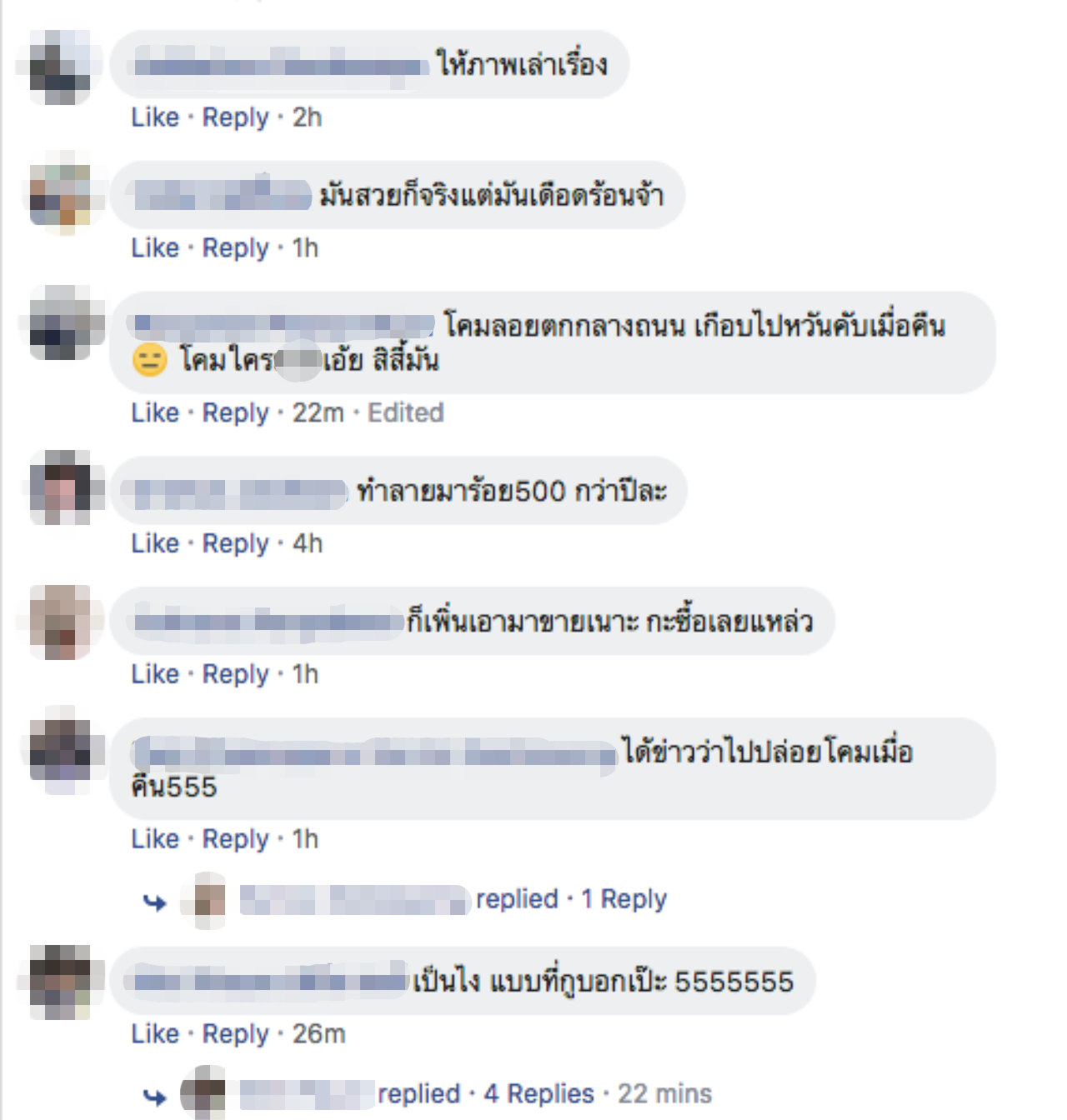Click the blurred avatar on the 22m comment
The image size is (1067, 1120).
(60, 323)
